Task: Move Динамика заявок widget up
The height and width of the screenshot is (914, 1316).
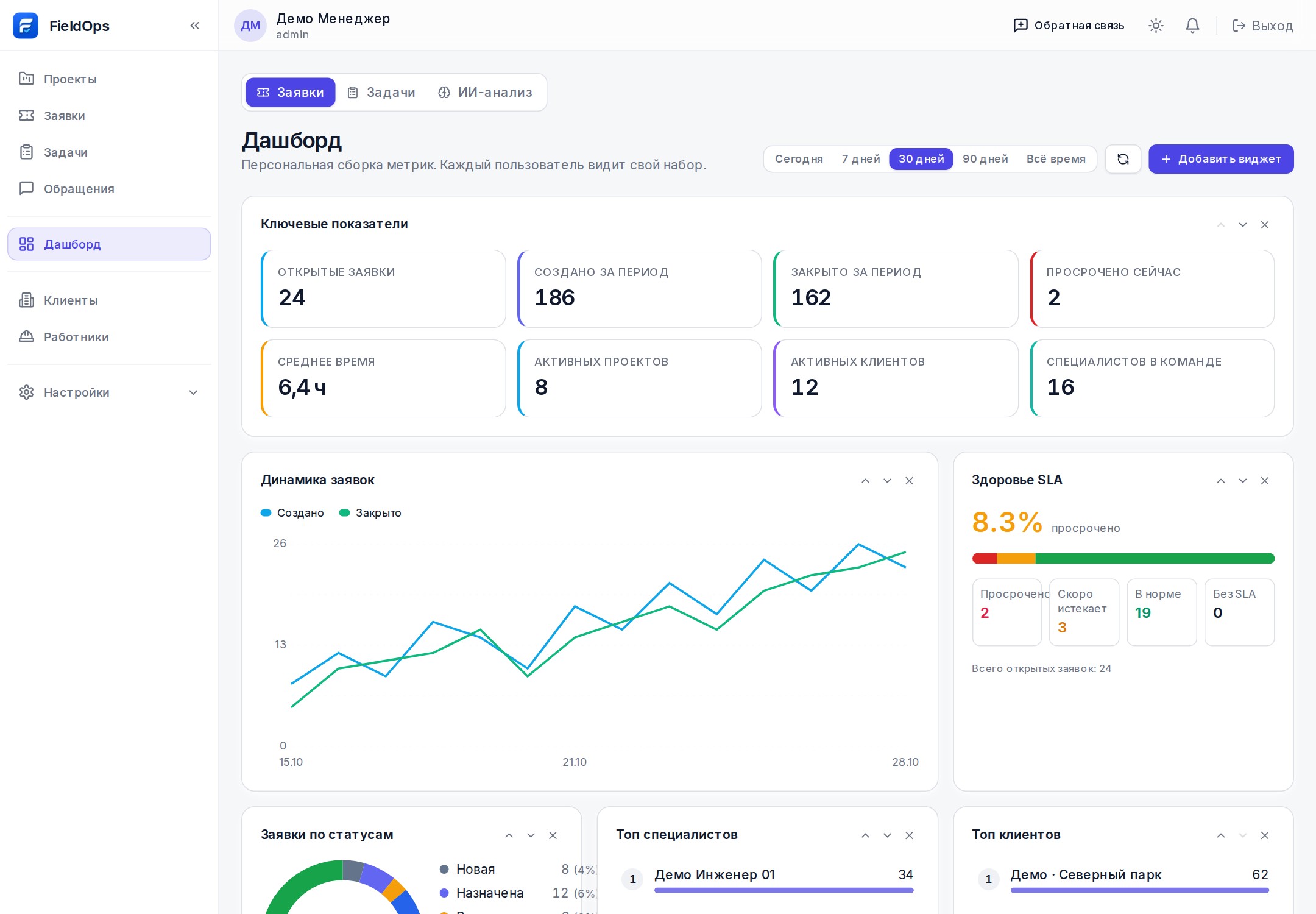Action: pyautogui.click(x=865, y=481)
